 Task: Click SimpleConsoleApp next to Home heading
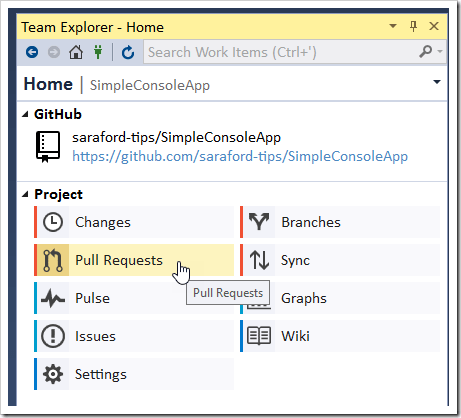(150, 85)
